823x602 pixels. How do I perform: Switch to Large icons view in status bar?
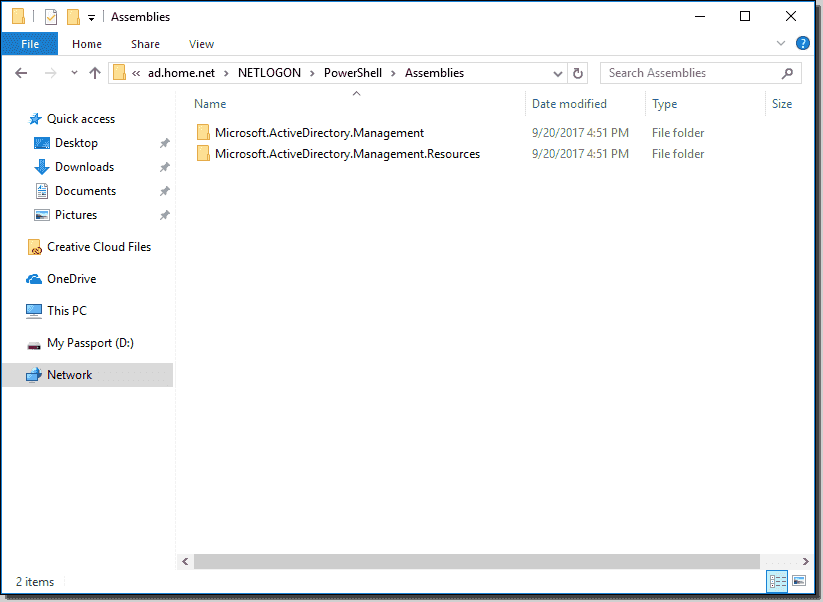click(799, 582)
